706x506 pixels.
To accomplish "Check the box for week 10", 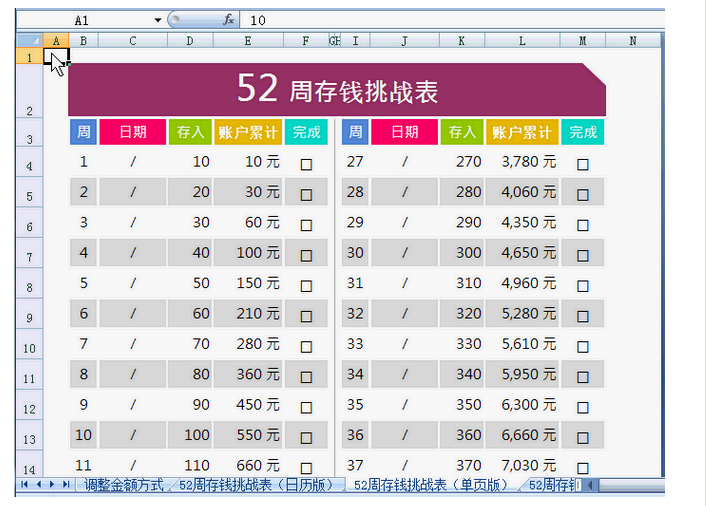I will coord(306,438).
